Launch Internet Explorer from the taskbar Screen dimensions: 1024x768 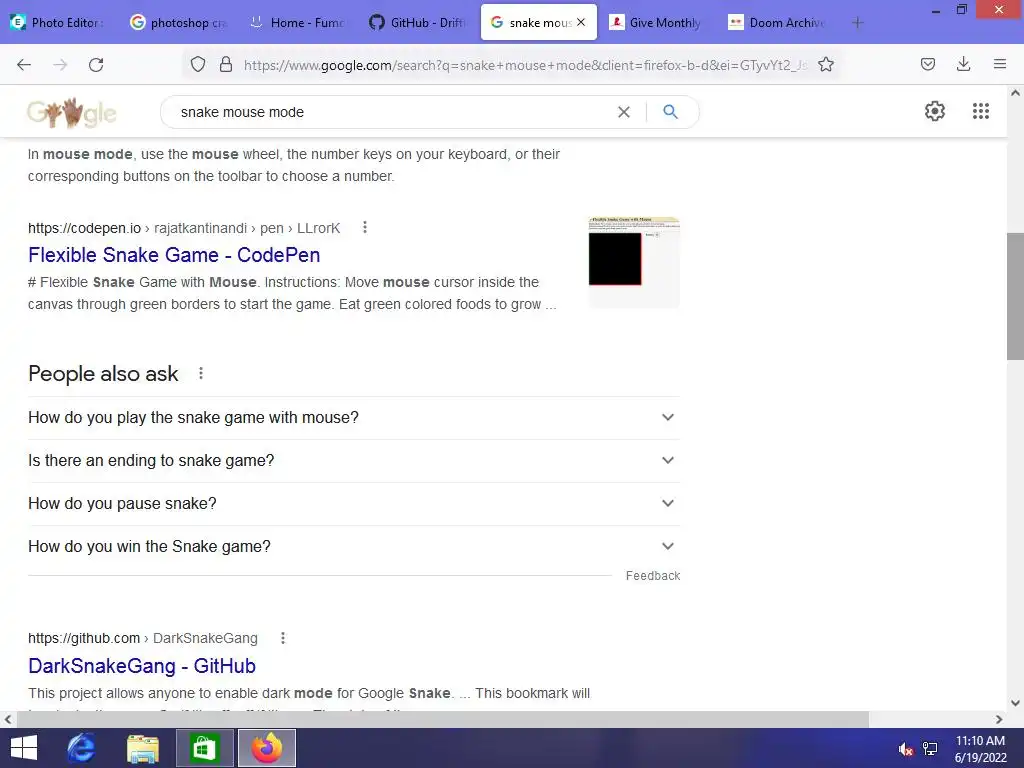82,748
